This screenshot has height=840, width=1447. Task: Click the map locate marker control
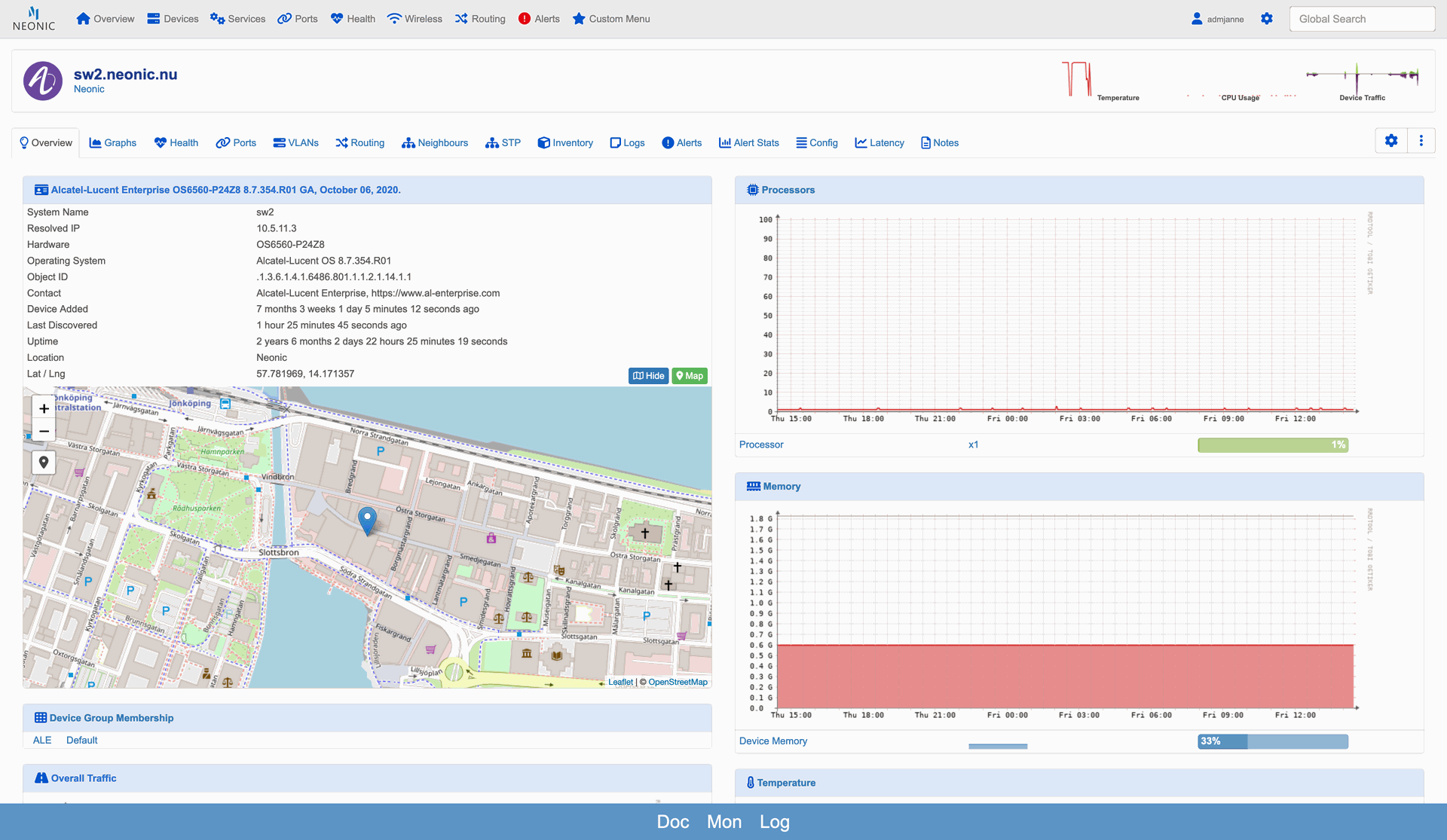point(44,463)
